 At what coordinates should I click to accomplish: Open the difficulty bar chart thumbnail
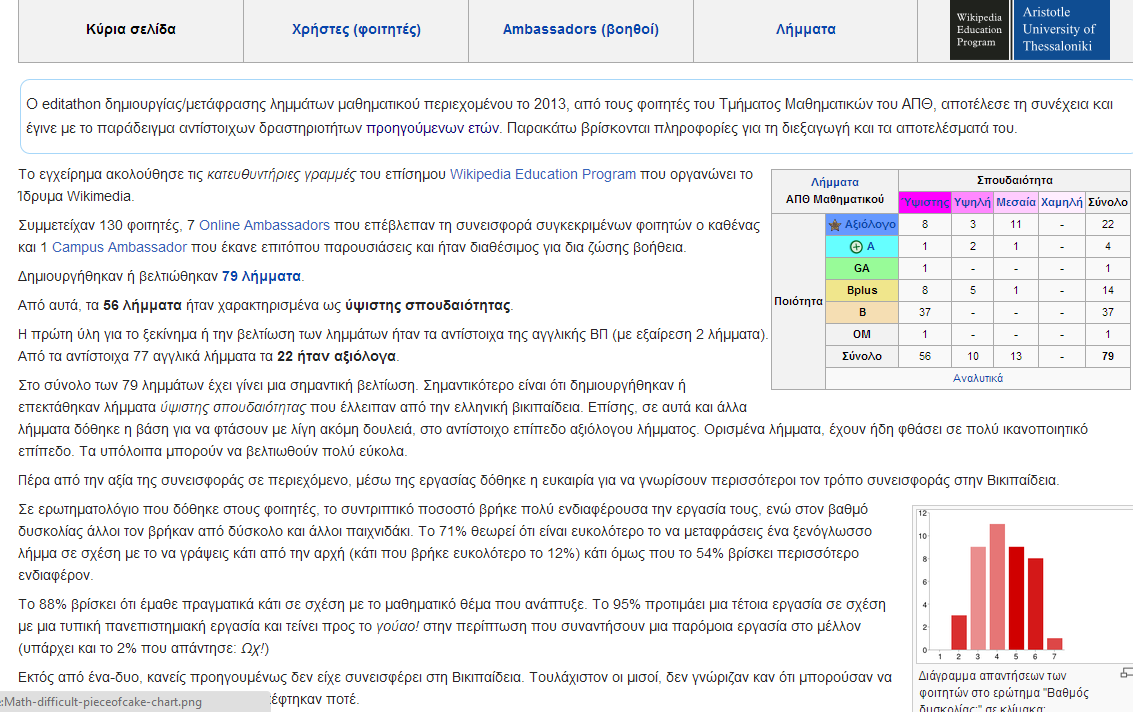coord(1025,585)
